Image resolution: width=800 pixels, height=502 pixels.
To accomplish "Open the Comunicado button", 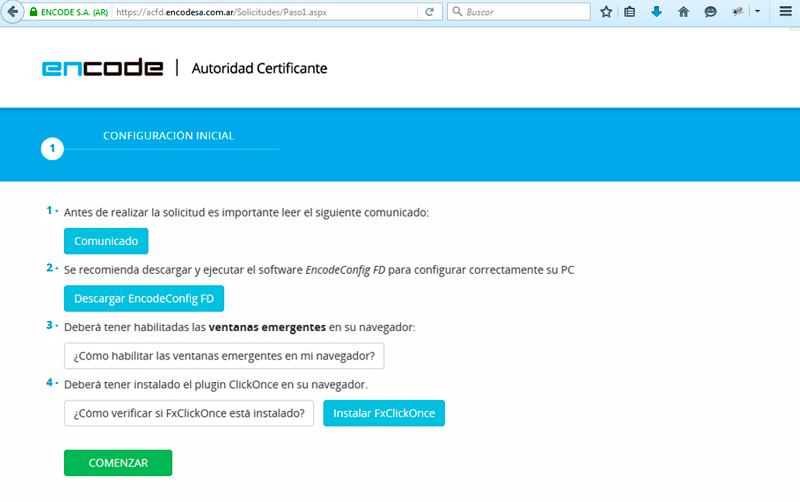I will [x=106, y=241].
